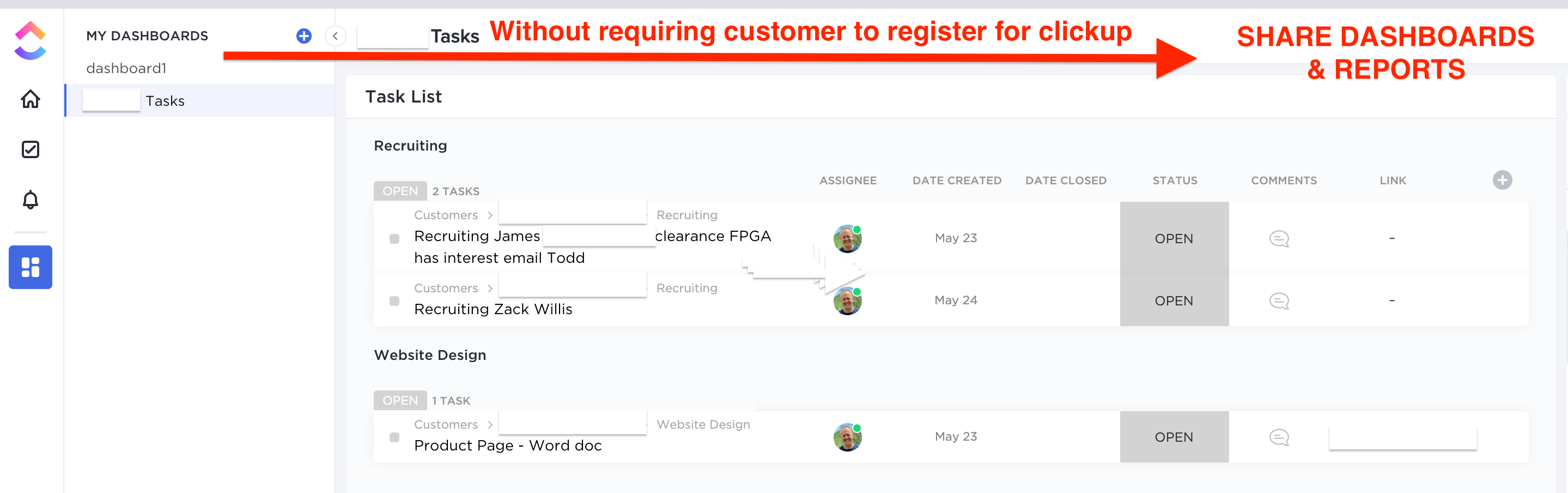Viewport: 1568px width, 493px height.
Task: Collapse the OPEN group under Website Design
Action: 400,400
